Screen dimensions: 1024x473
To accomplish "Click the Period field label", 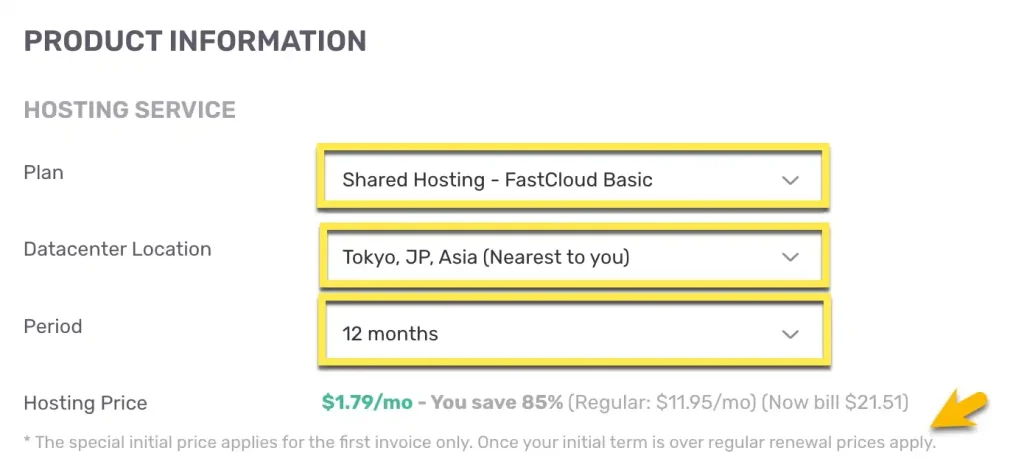I will click(51, 326).
